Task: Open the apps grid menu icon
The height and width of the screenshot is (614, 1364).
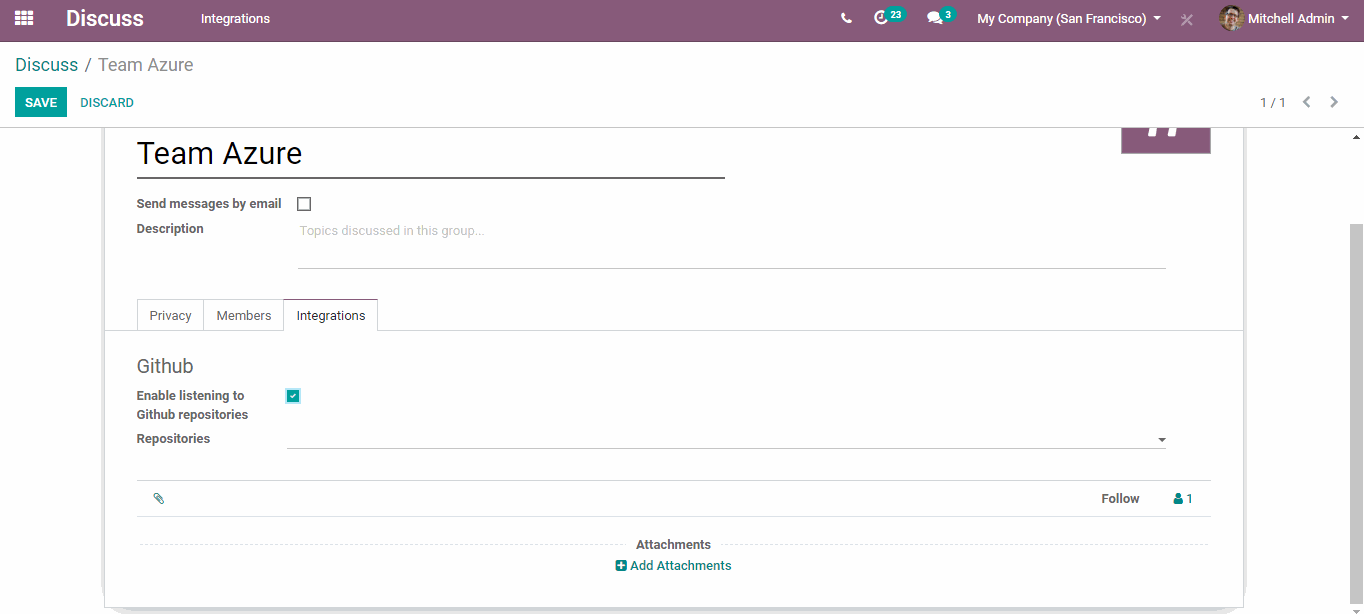Action: tap(24, 18)
